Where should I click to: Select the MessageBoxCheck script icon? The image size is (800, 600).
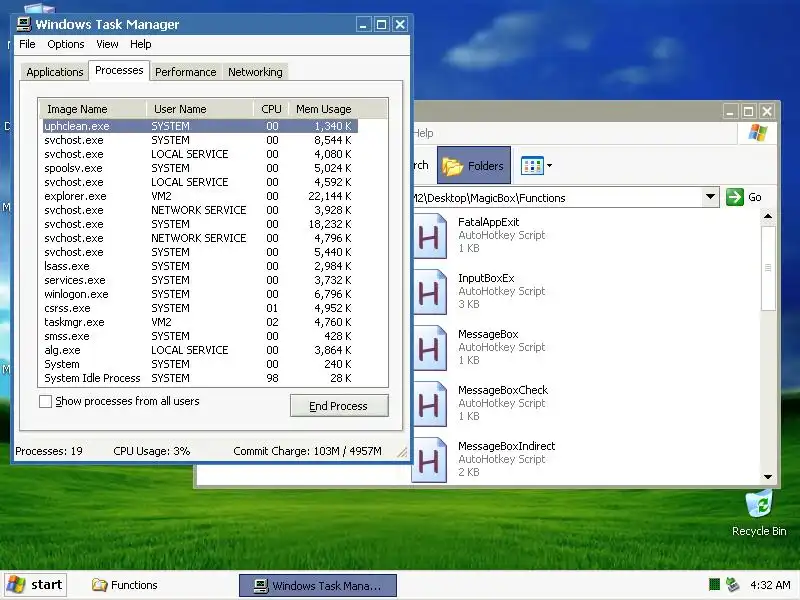point(430,404)
